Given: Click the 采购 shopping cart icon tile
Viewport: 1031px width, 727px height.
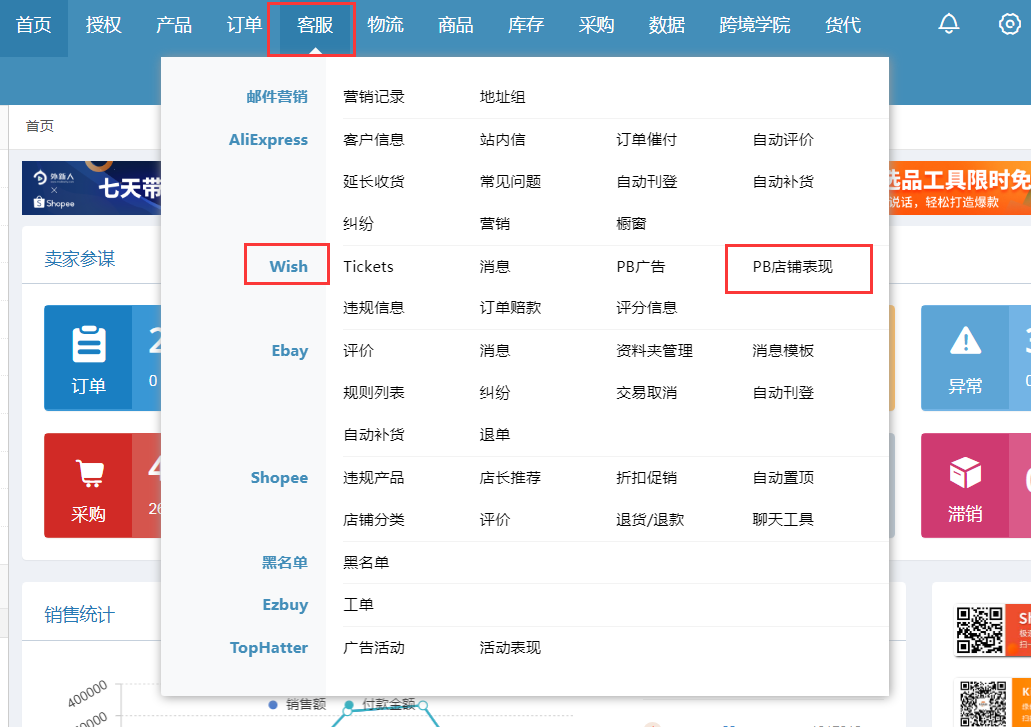Looking at the screenshot, I should (x=88, y=486).
